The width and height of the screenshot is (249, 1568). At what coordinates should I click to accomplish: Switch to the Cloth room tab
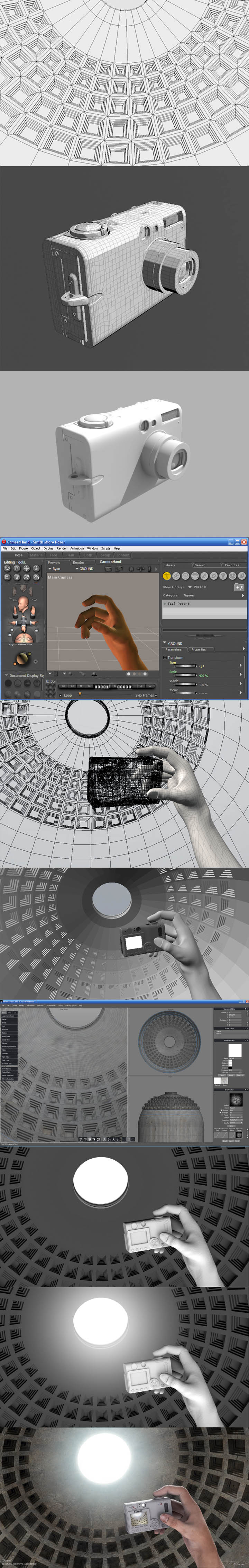click(x=88, y=555)
